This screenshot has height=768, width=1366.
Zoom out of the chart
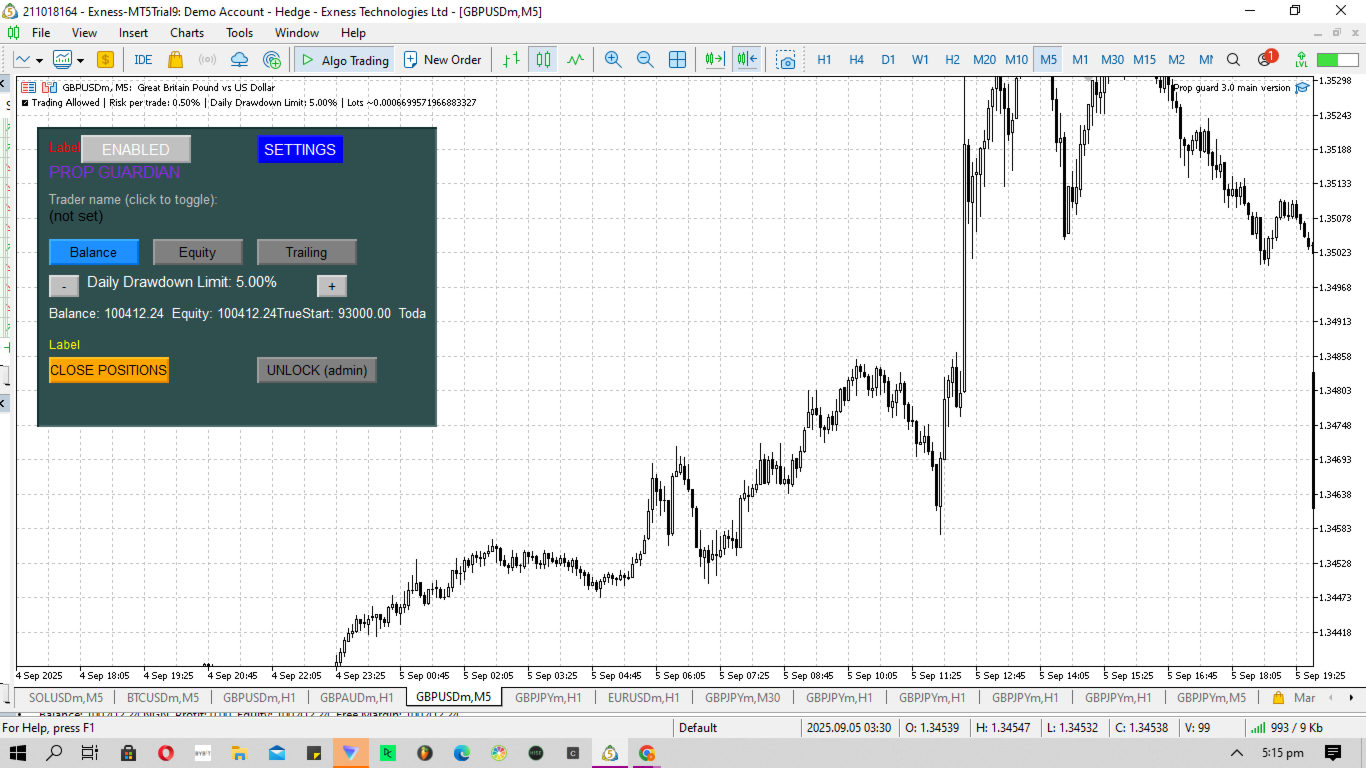pyautogui.click(x=645, y=60)
